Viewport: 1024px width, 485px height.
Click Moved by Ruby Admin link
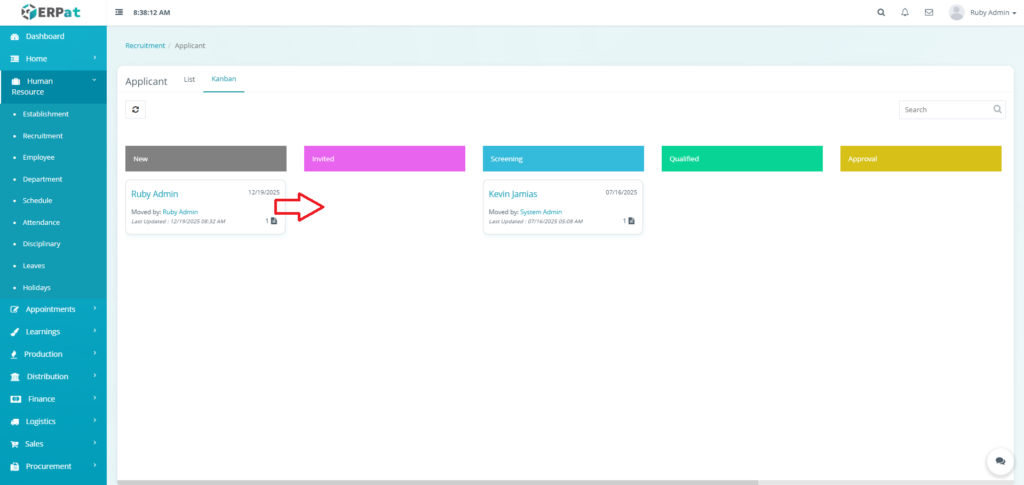[x=180, y=212]
